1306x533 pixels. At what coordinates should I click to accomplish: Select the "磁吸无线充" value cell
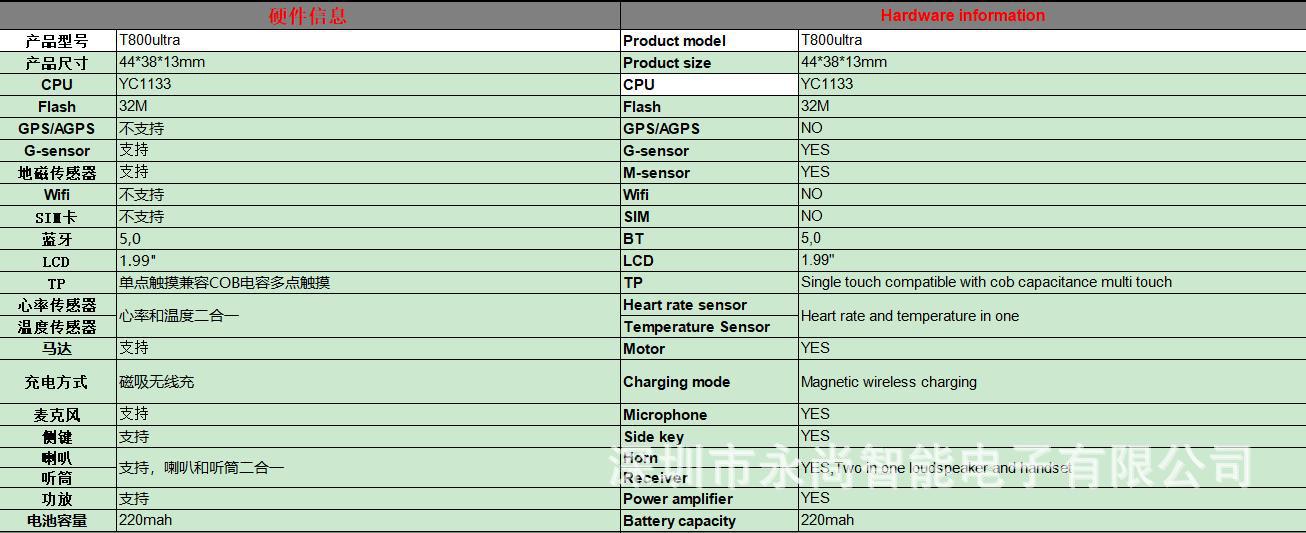(x=367, y=382)
